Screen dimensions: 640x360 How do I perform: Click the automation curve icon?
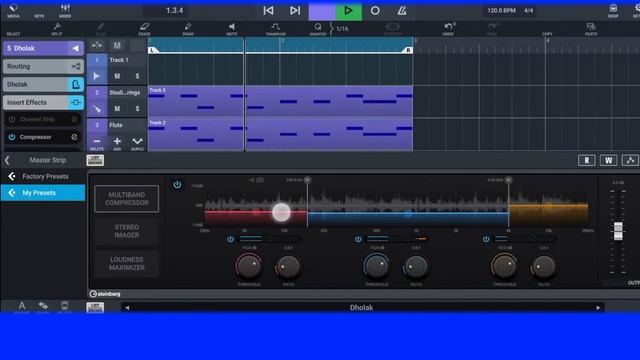click(x=630, y=160)
